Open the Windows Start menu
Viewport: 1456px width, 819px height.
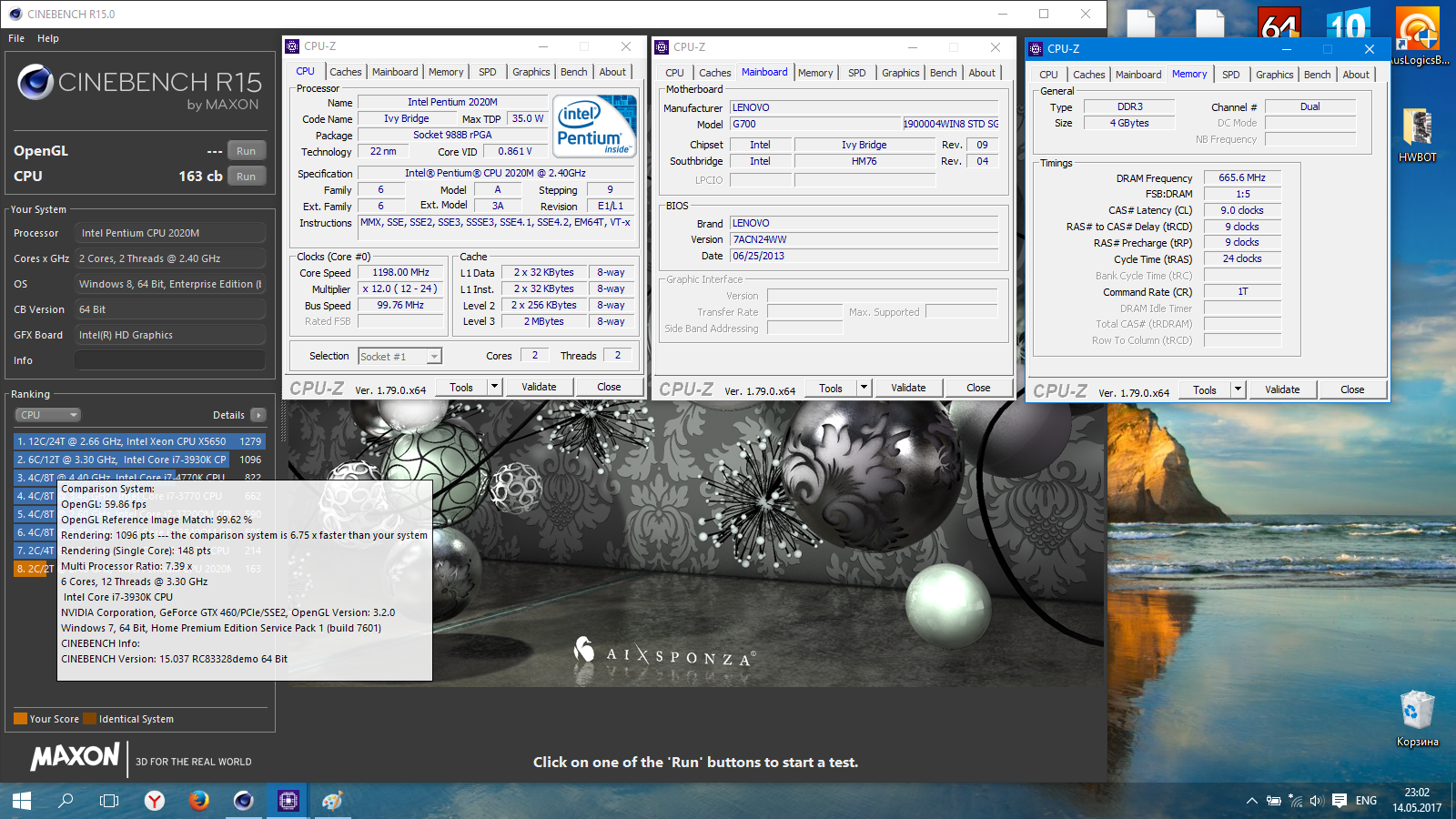pos(22,801)
